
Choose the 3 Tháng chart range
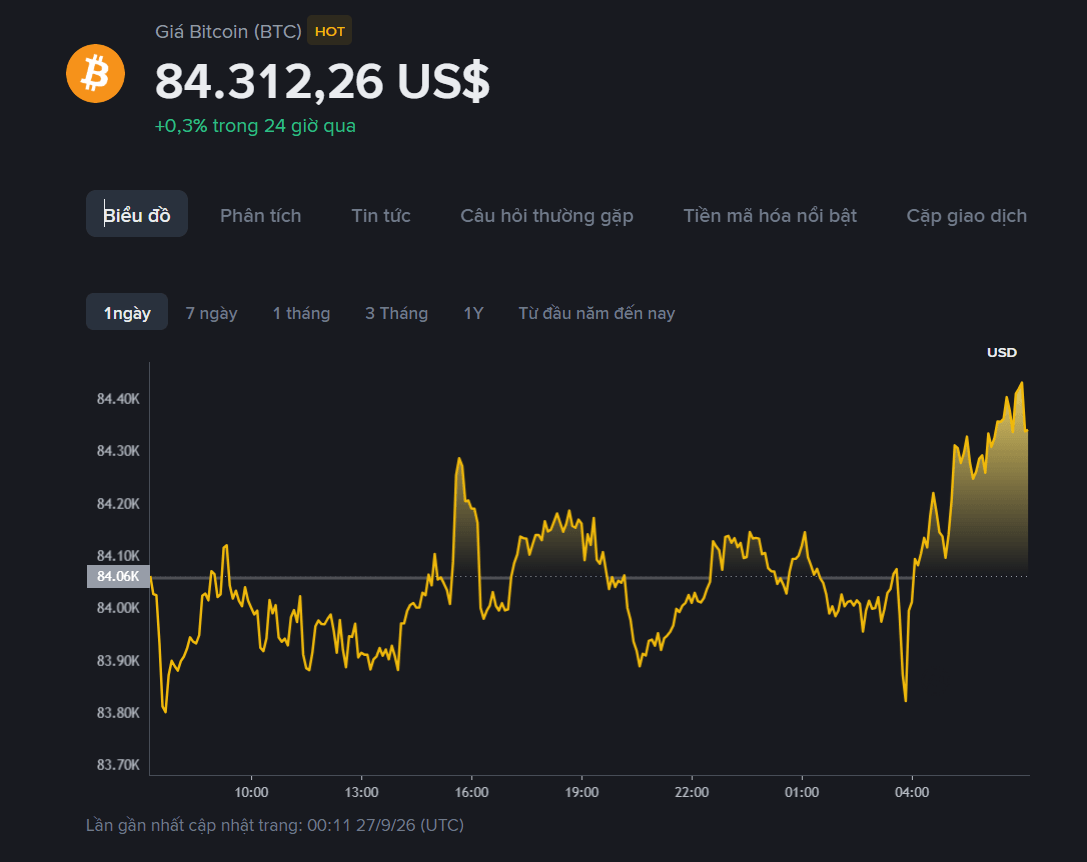[x=397, y=313]
